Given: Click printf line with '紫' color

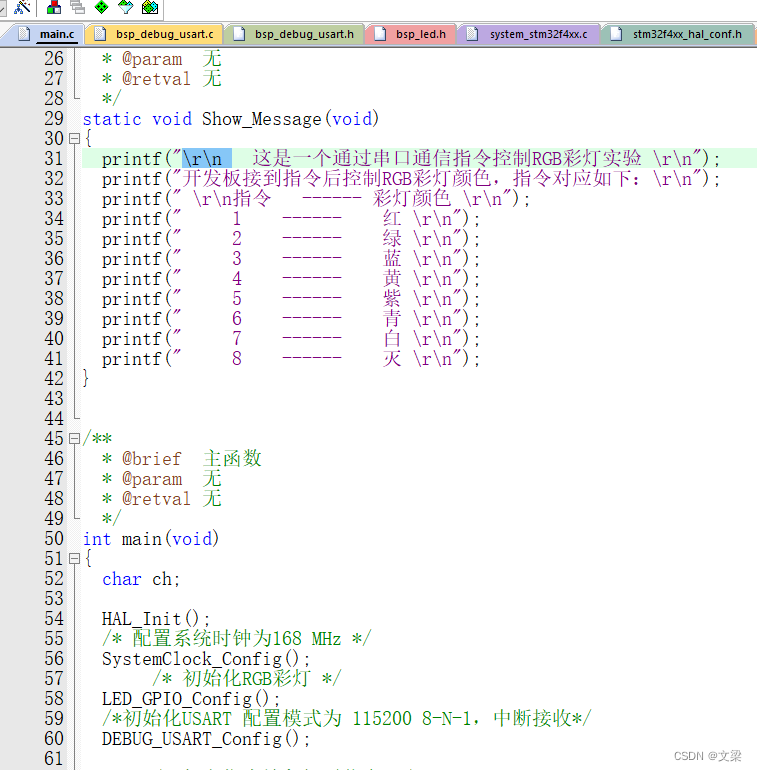Looking at the screenshot, I should point(291,299).
